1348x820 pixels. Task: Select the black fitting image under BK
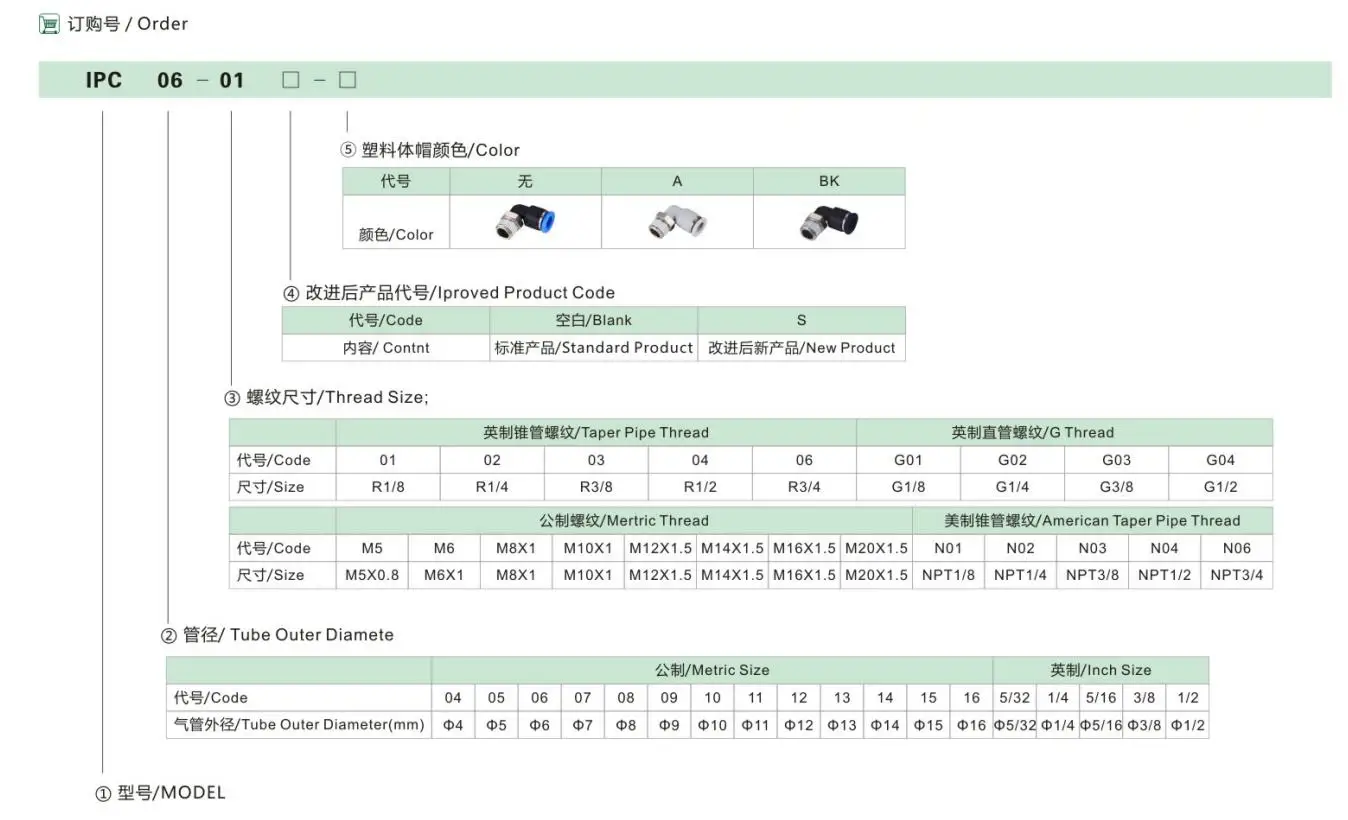[x=828, y=221]
